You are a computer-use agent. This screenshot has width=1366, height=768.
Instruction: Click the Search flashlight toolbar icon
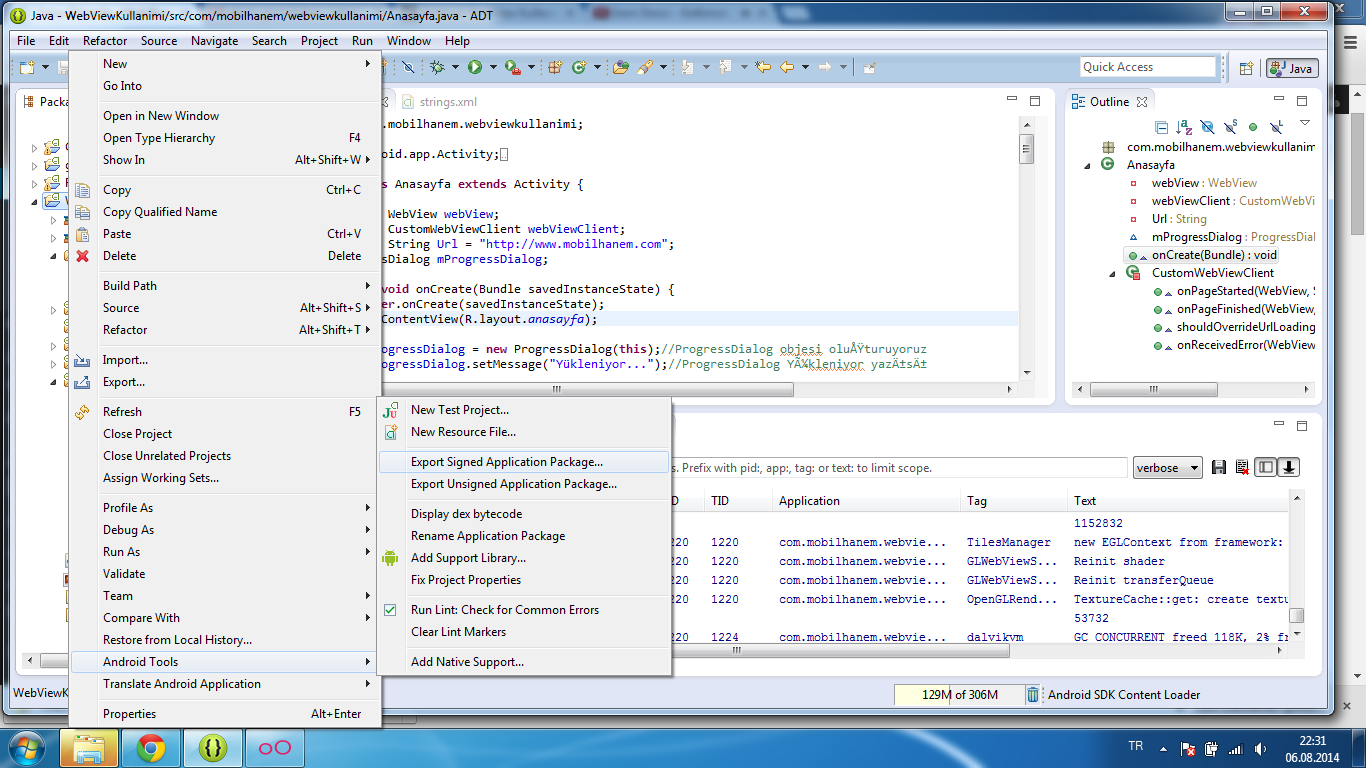click(x=645, y=67)
